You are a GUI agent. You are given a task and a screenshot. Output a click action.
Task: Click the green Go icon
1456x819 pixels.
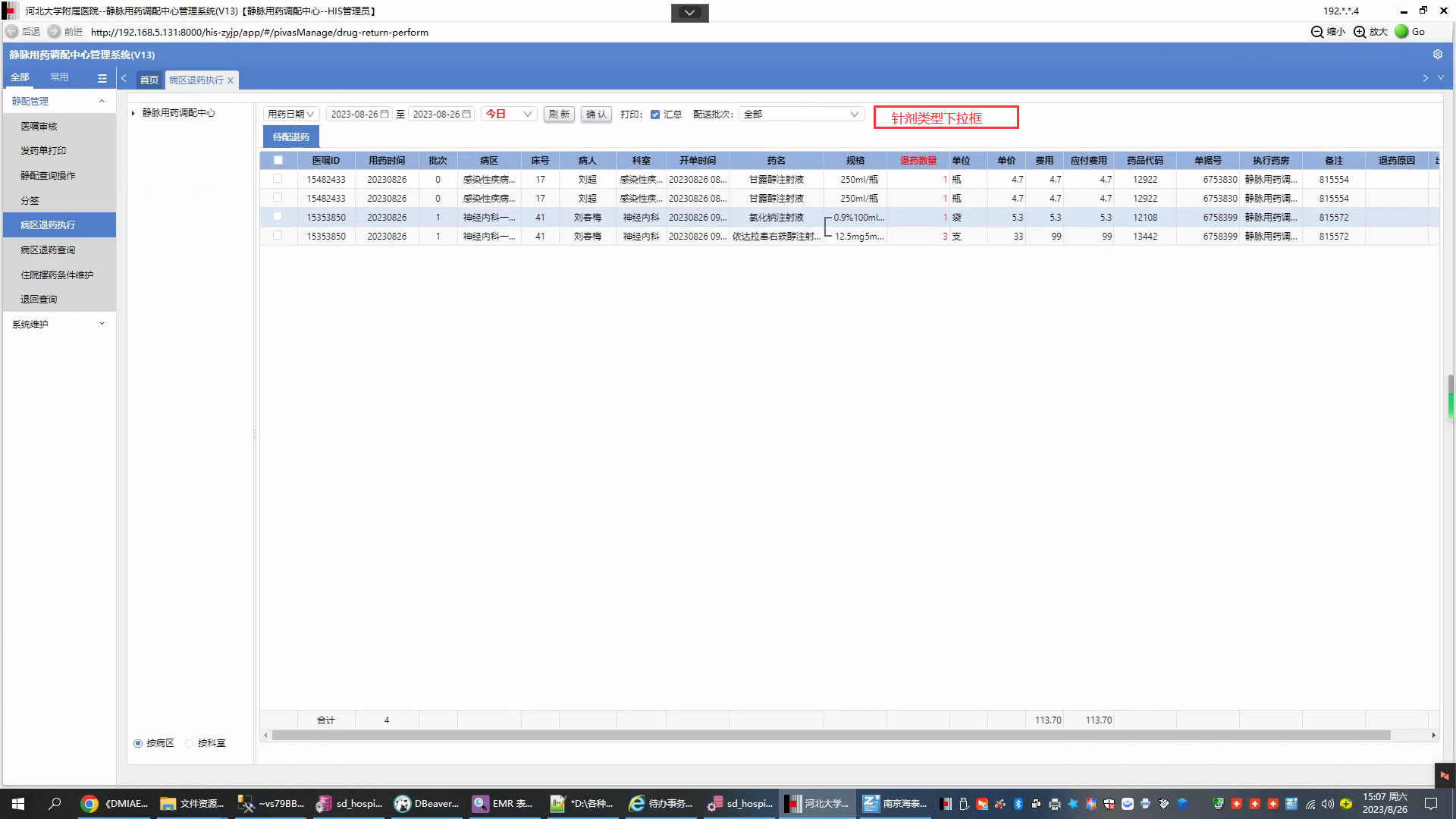(x=1401, y=32)
